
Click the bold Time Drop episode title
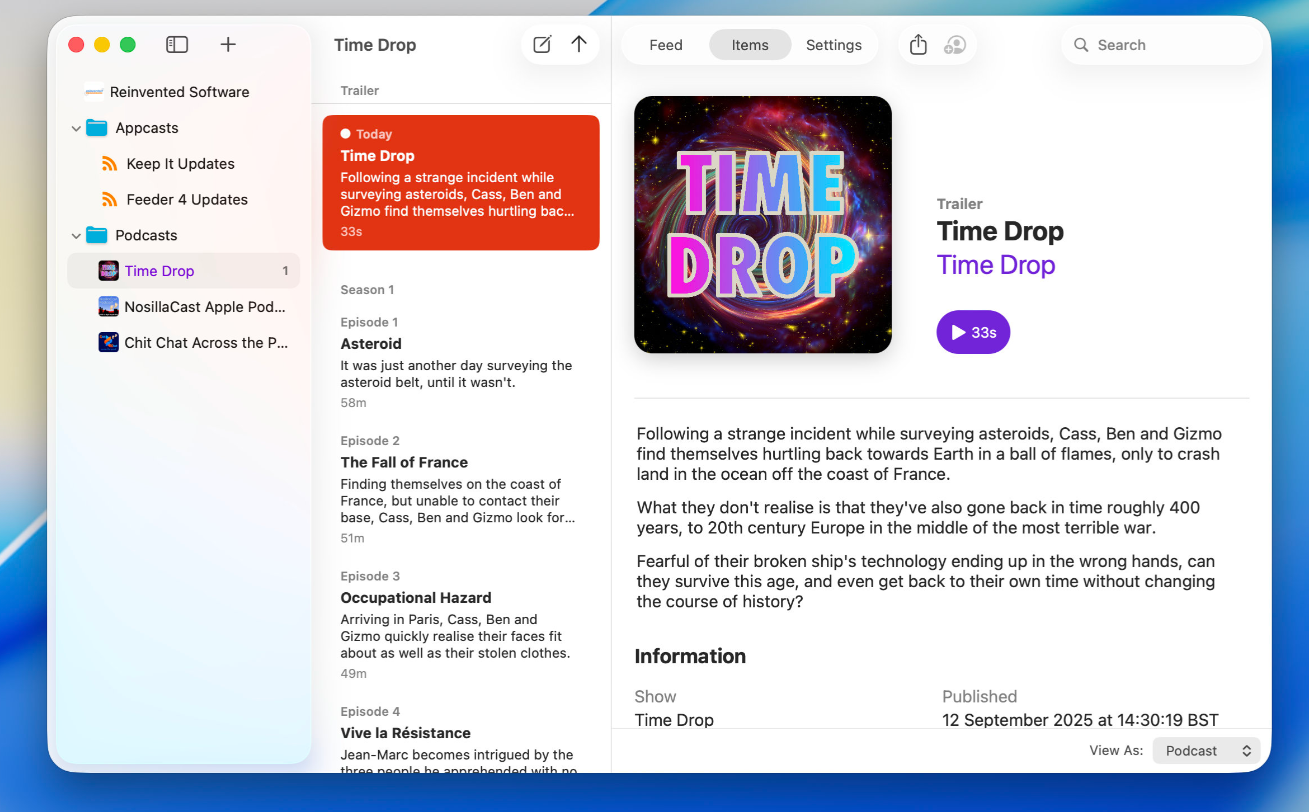pos(1000,232)
